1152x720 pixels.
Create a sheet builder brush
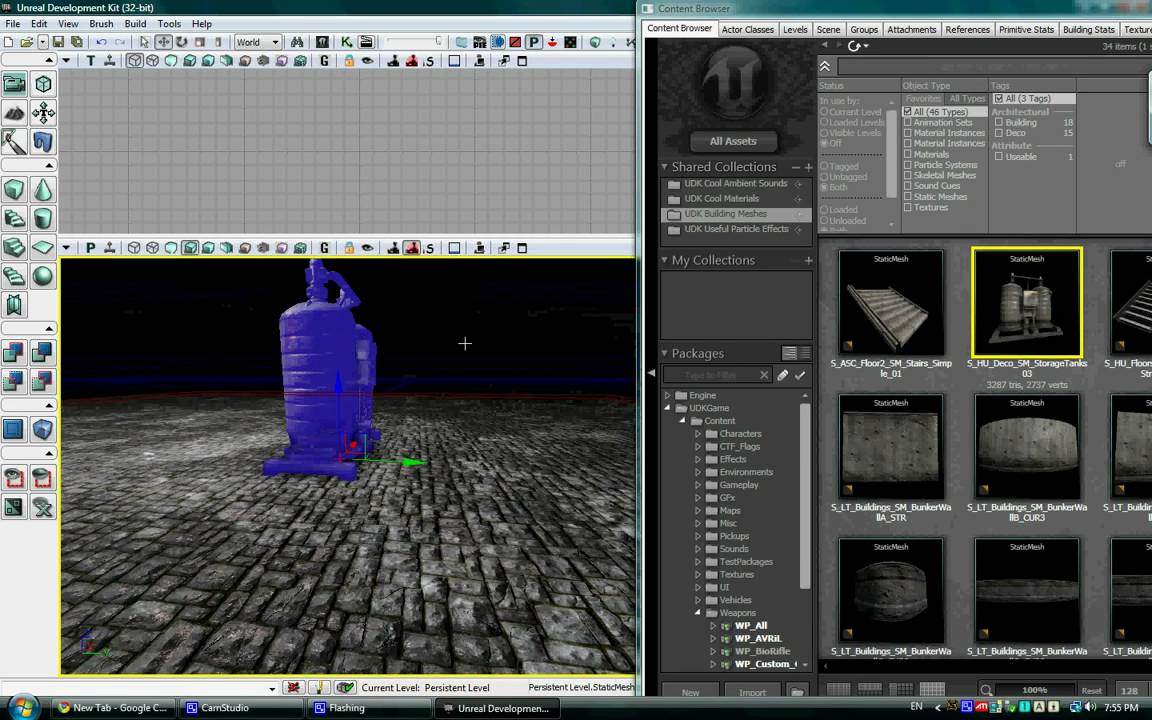click(43, 247)
